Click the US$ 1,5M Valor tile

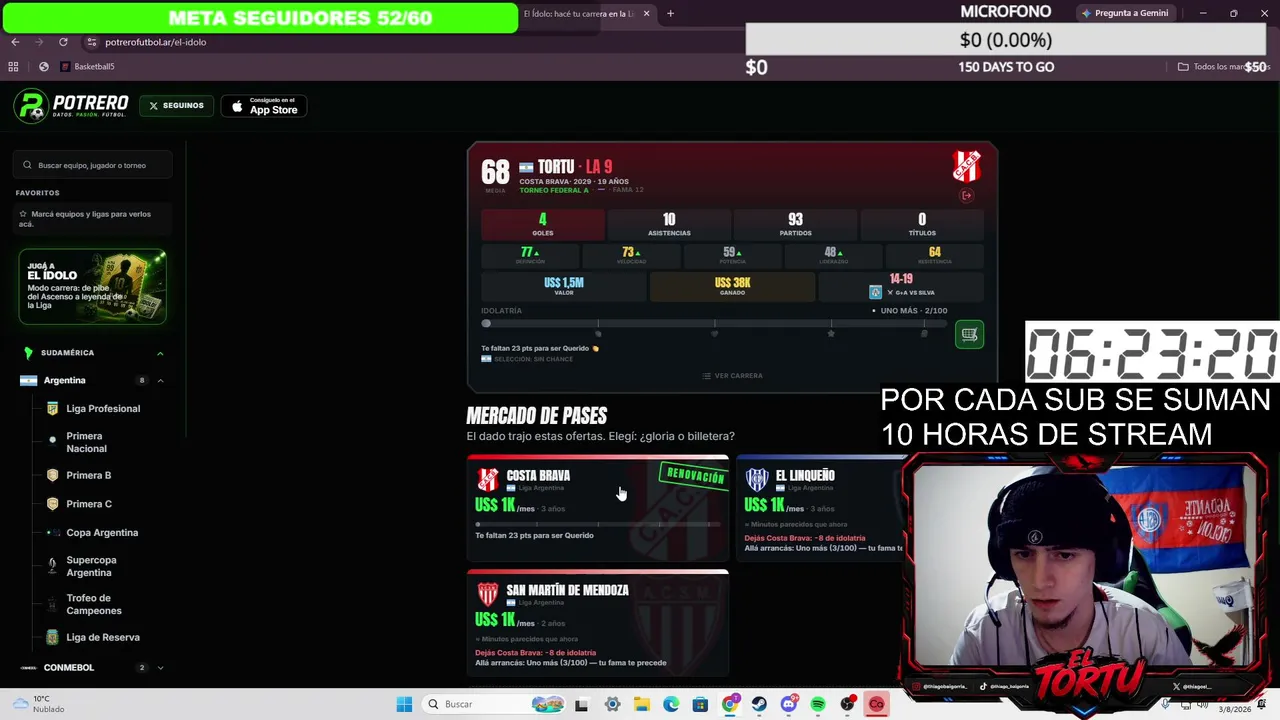(563, 286)
